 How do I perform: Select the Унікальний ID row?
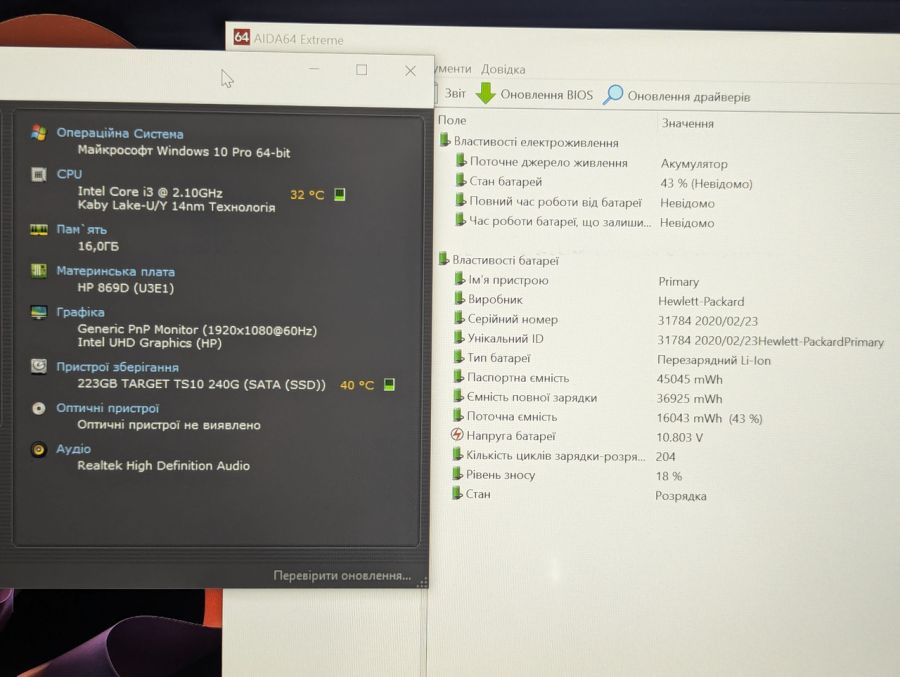[x=668, y=340]
